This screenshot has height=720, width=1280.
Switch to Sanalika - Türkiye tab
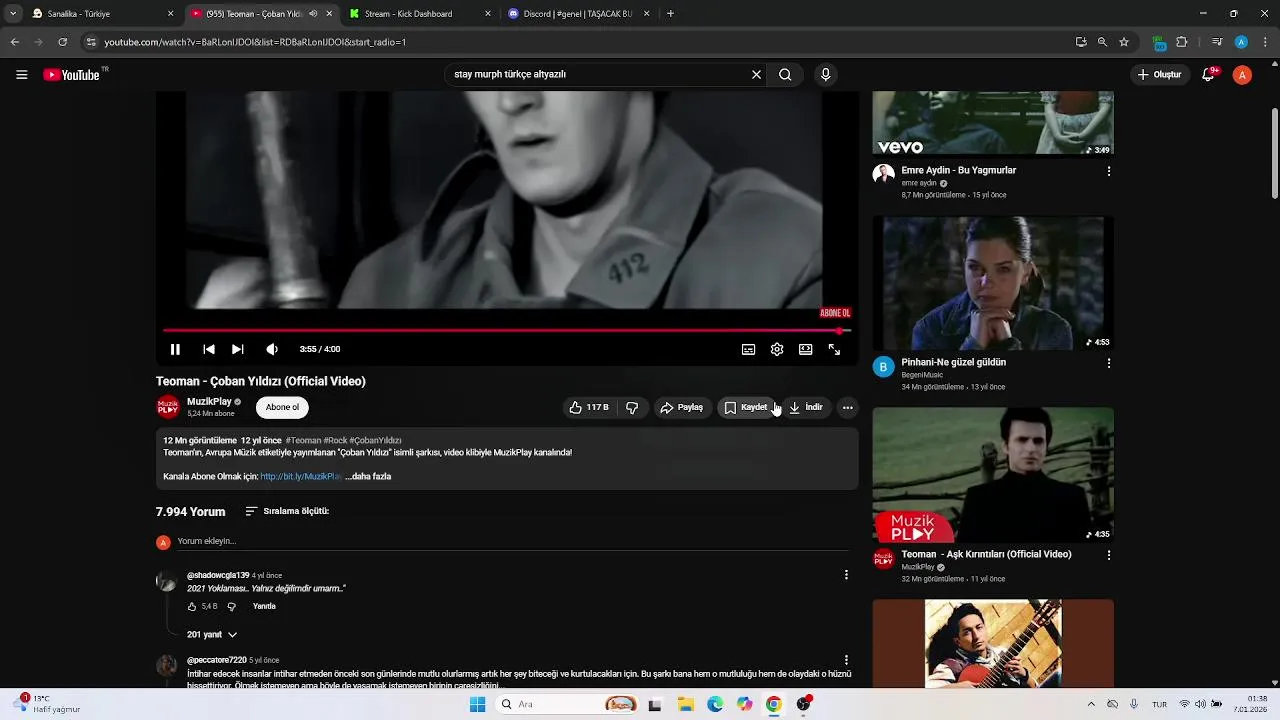point(97,14)
